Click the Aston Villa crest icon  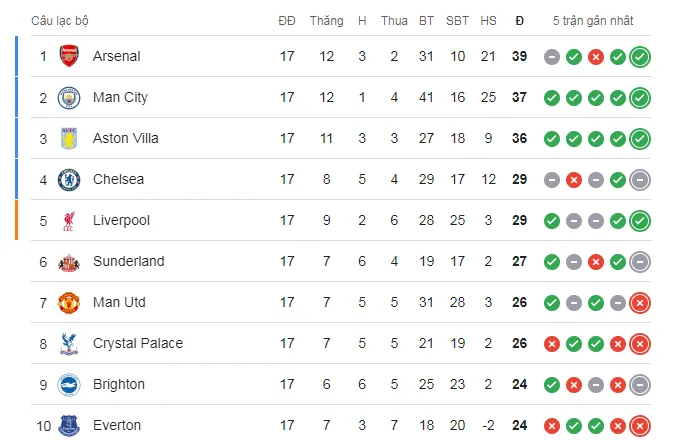click(x=69, y=138)
